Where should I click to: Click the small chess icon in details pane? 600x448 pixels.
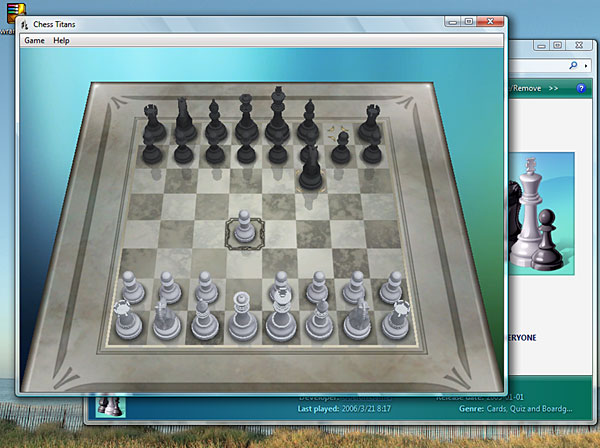[111, 407]
